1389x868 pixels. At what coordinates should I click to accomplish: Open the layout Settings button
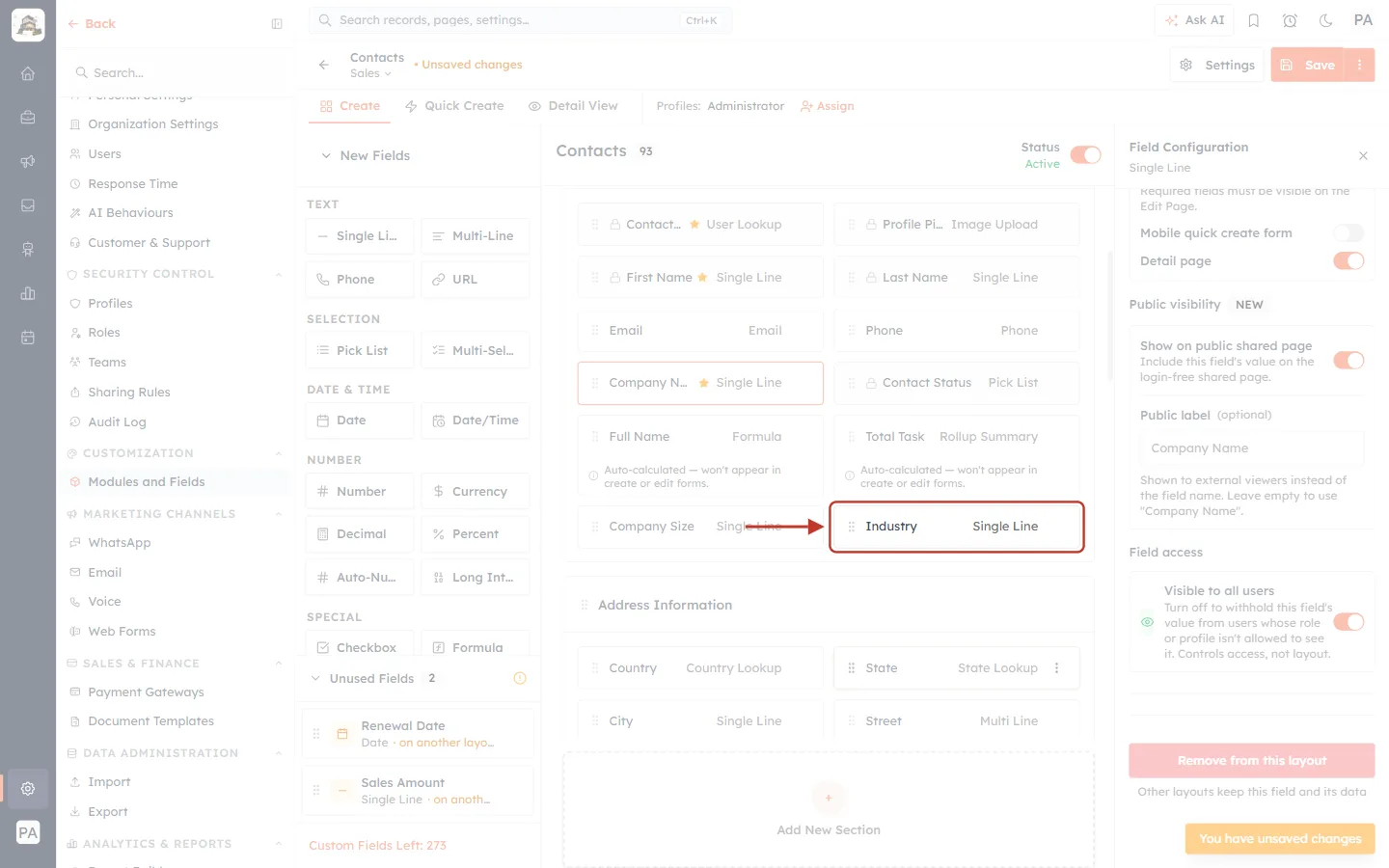(x=1217, y=65)
